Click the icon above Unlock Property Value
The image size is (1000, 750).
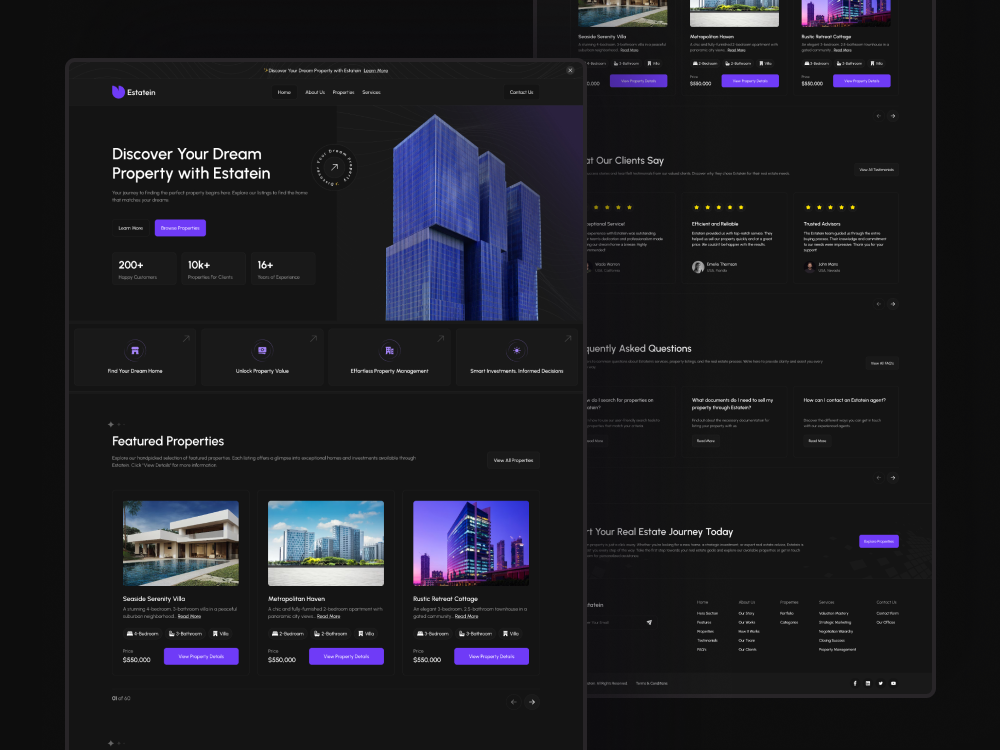tap(261, 352)
